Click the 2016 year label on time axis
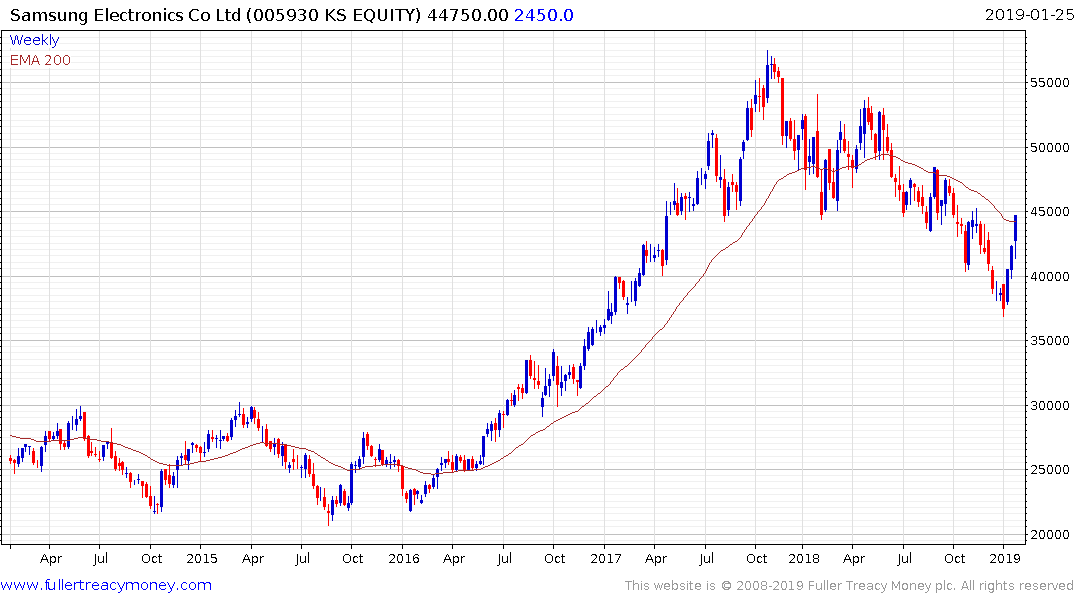Viewport: 1075px width, 600px height. pyautogui.click(x=404, y=558)
